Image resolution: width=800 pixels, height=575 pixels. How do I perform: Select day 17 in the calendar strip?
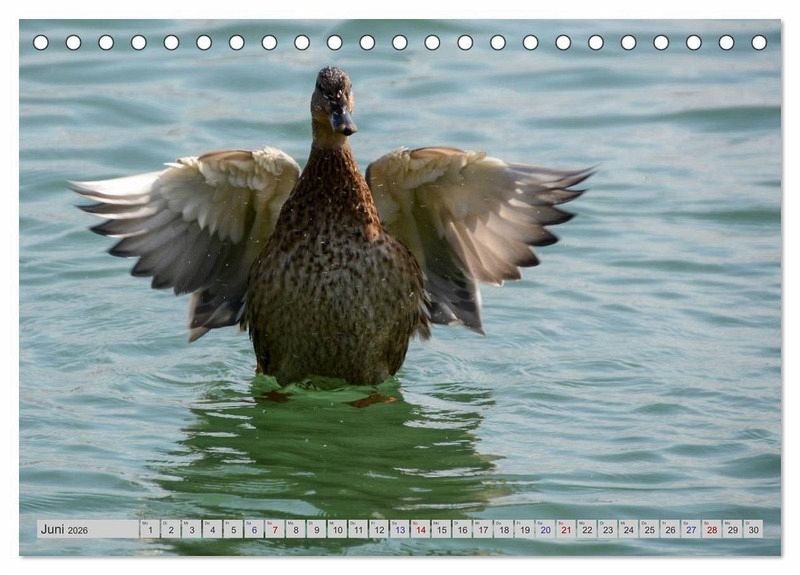pos(483,529)
